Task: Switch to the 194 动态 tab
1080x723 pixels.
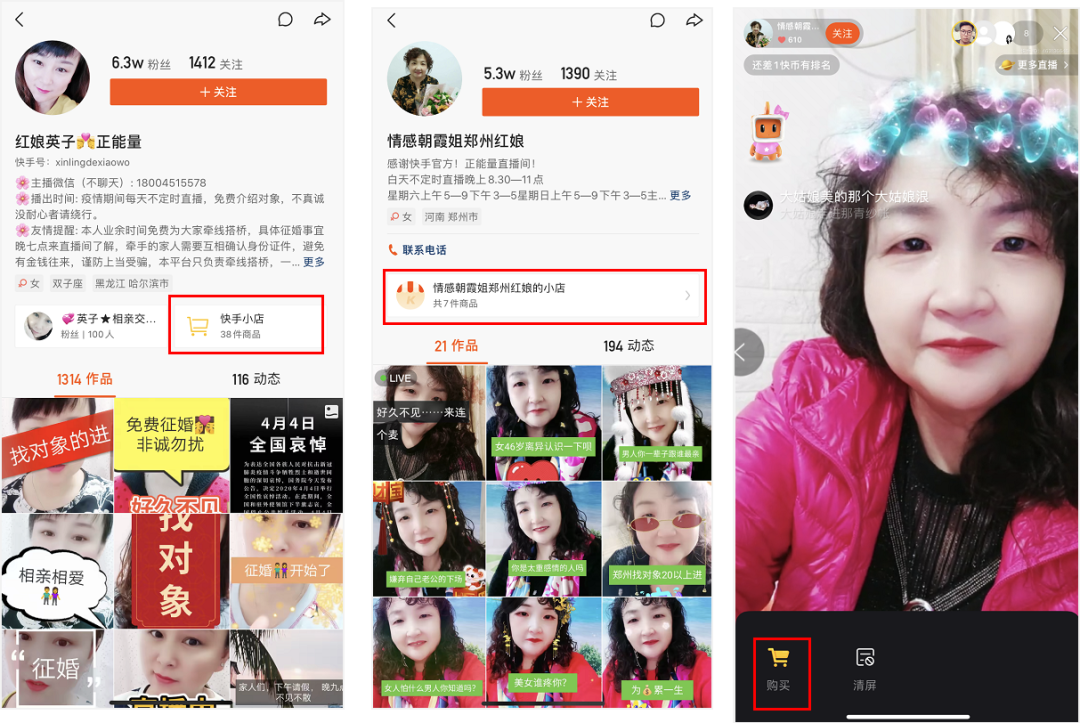Action: [628, 346]
